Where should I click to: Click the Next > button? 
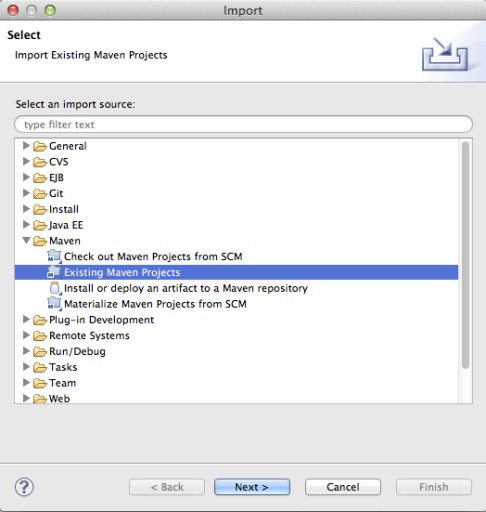pyautogui.click(x=252, y=487)
